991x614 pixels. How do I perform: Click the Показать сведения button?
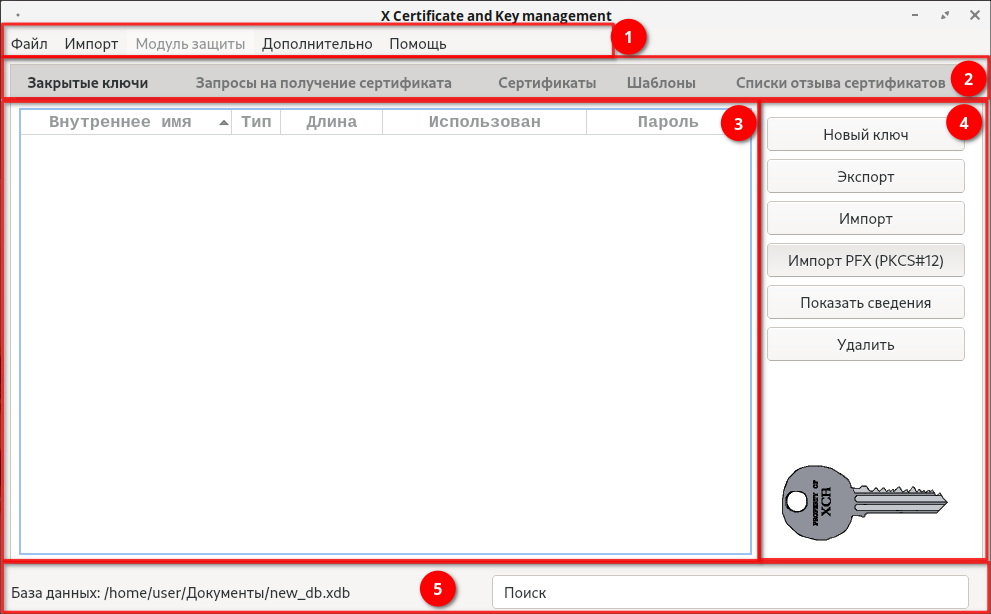(x=865, y=302)
